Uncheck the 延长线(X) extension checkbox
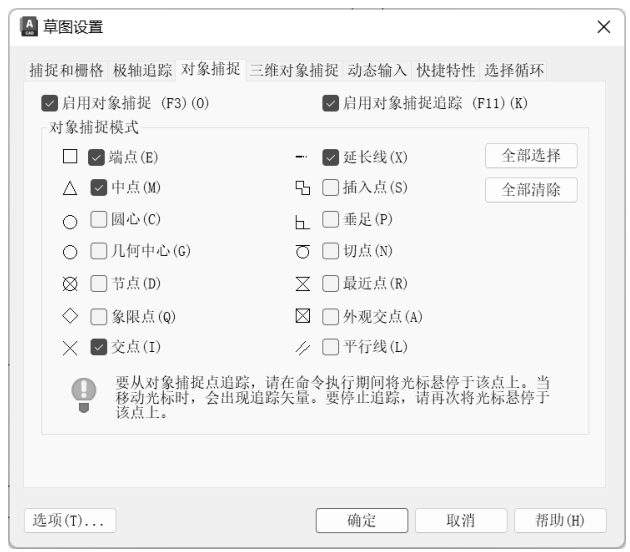The height and width of the screenshot is (552, 630). coord(331,157)
